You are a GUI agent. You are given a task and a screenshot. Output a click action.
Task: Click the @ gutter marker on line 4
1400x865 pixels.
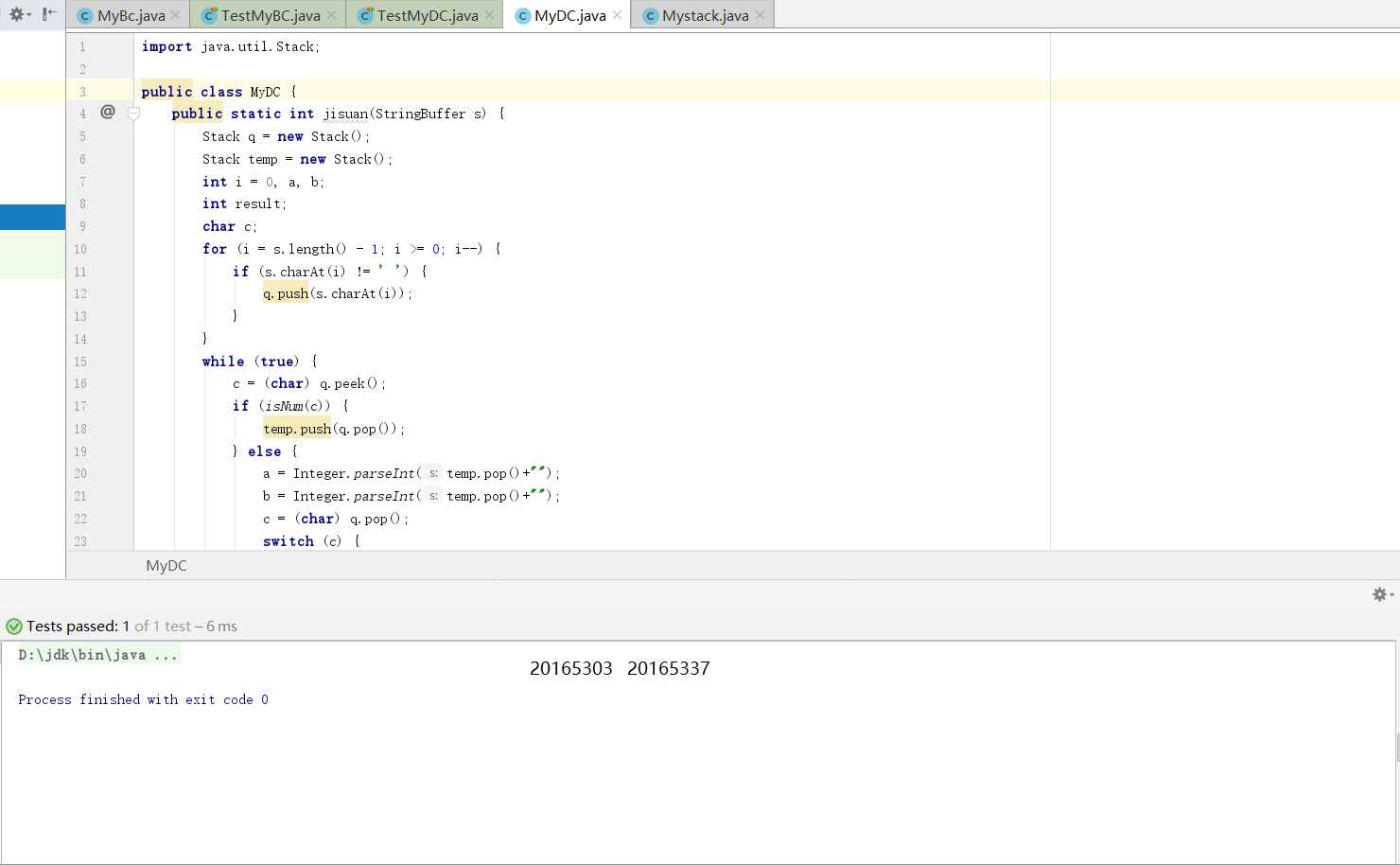tap(107, 112)
